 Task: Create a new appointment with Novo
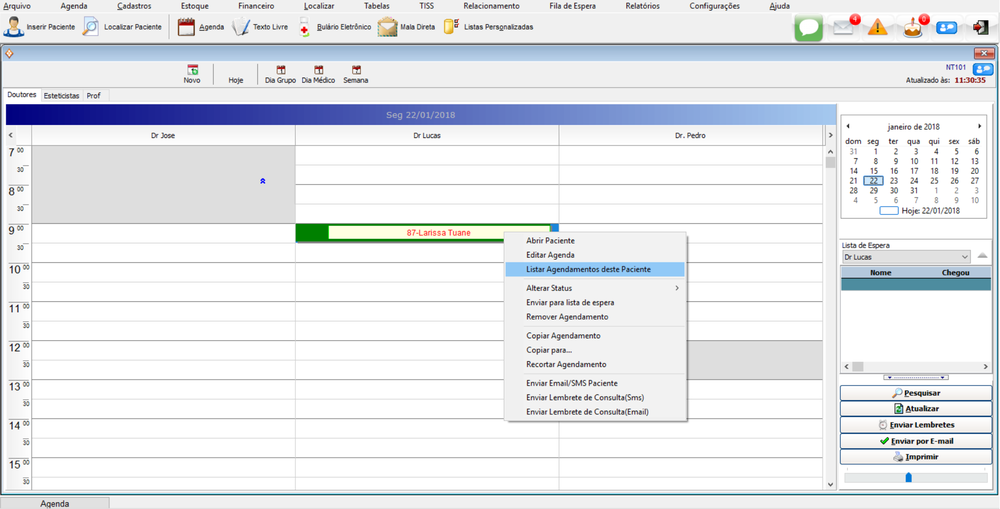coord(192,74)
